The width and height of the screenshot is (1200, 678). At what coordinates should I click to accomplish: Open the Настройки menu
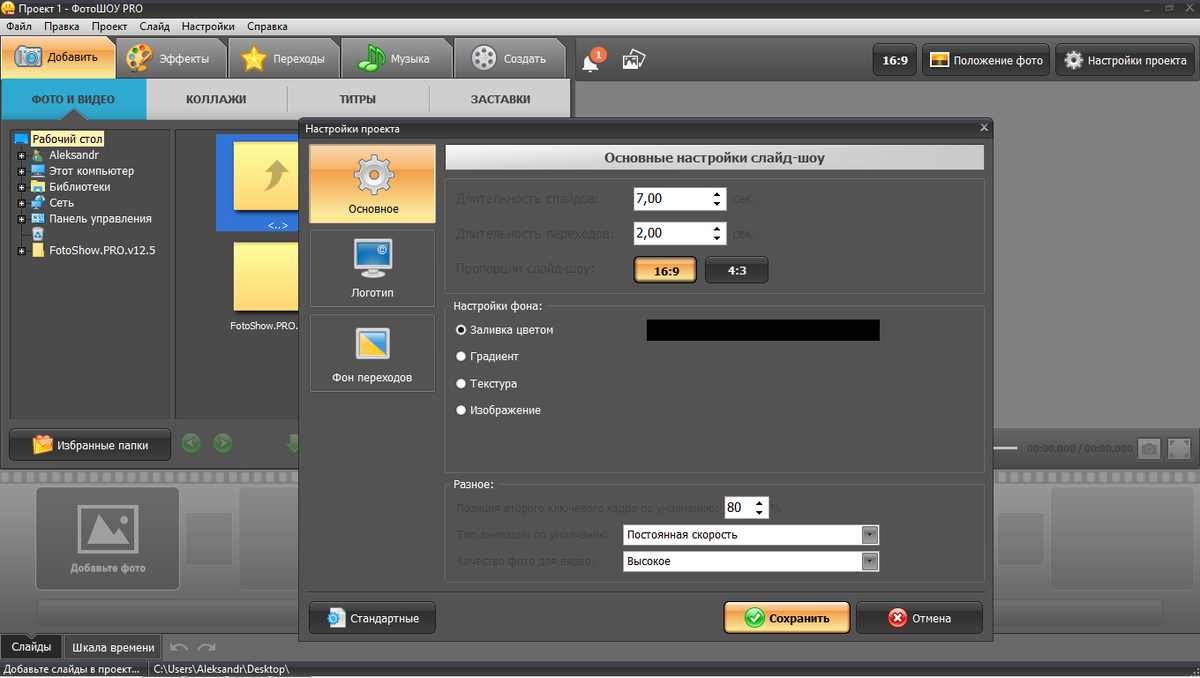(x=209, y=26)
